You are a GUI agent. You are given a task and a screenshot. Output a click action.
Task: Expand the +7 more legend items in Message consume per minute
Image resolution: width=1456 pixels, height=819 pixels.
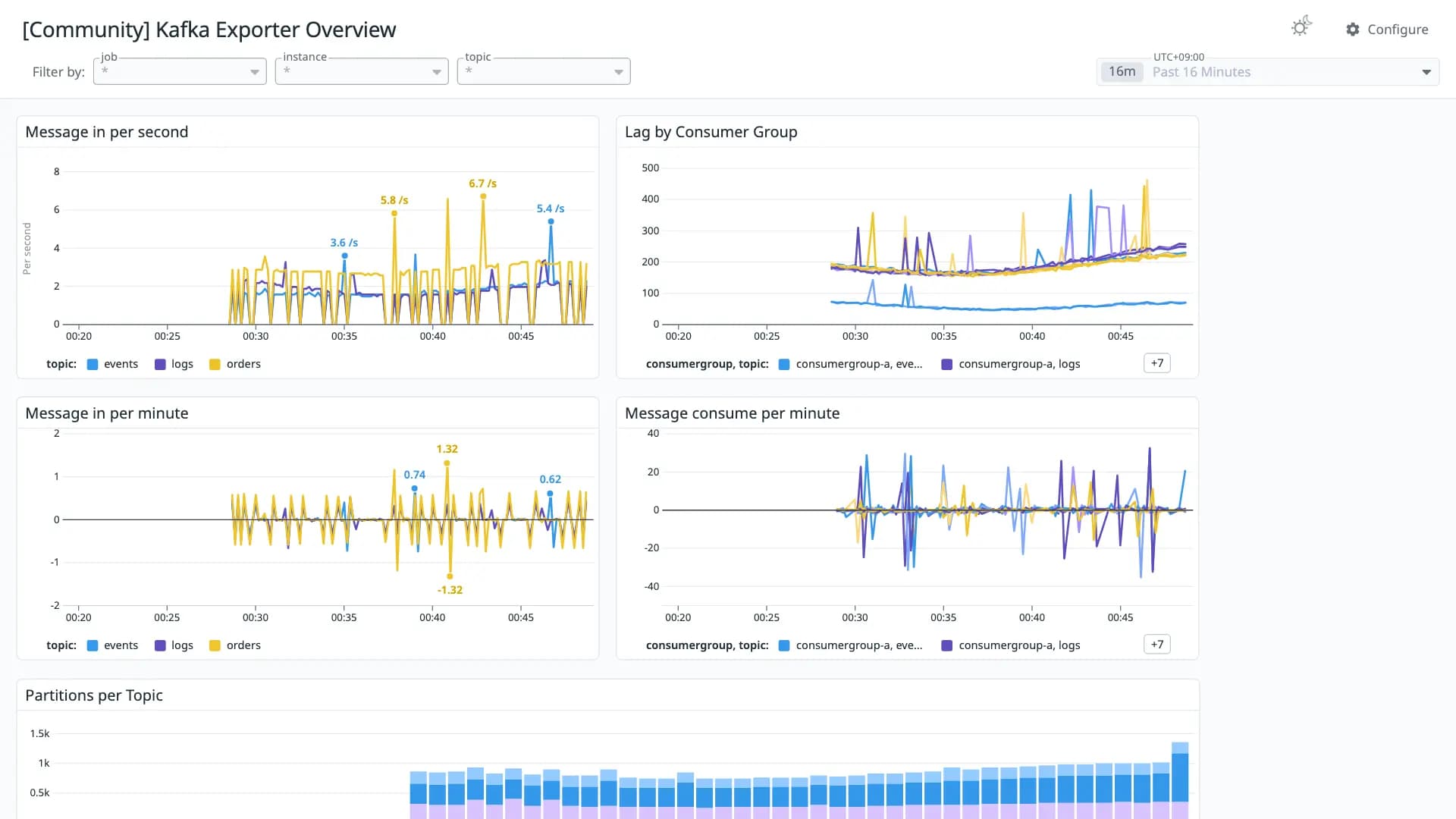(x=1157, y=645)
